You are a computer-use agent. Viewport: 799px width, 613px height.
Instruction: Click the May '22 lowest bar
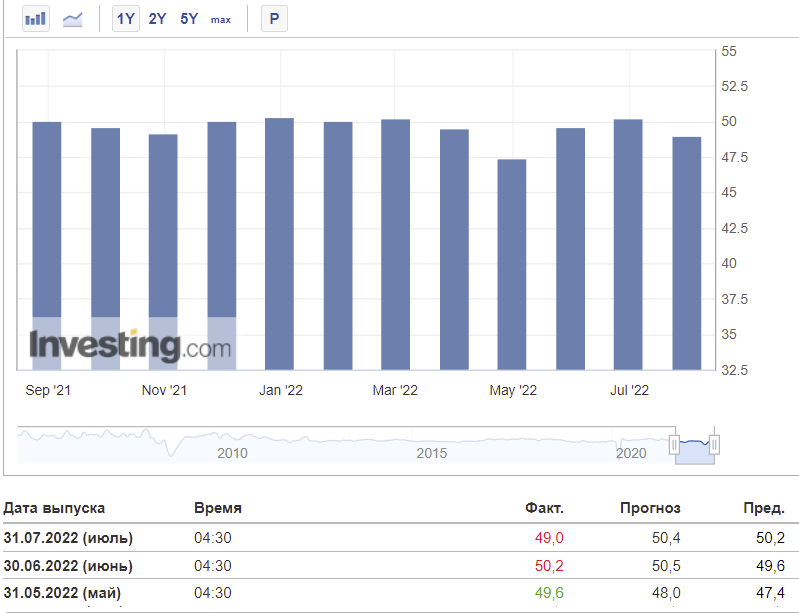(x=512, y=264)
